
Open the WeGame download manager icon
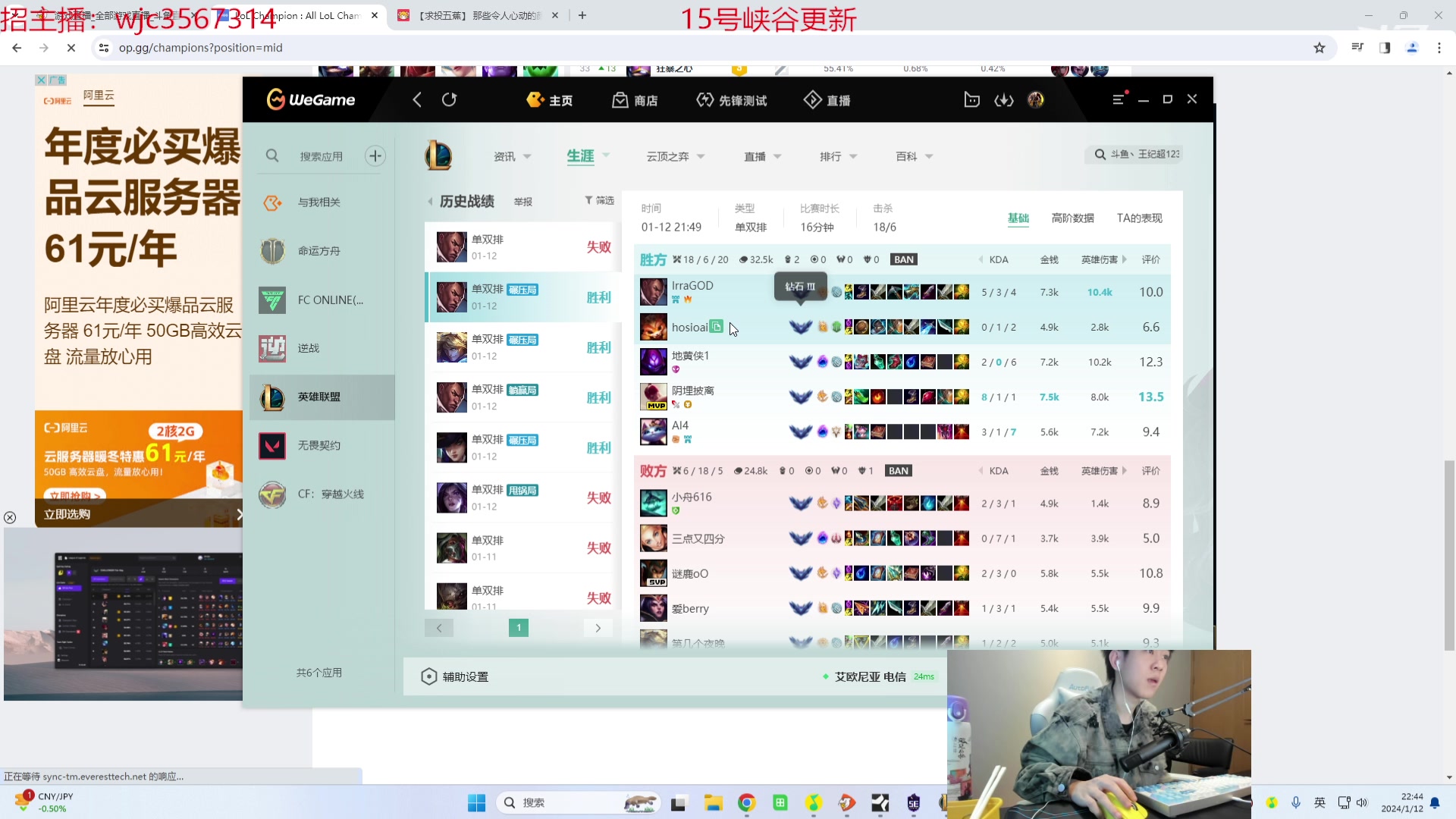1004,100
